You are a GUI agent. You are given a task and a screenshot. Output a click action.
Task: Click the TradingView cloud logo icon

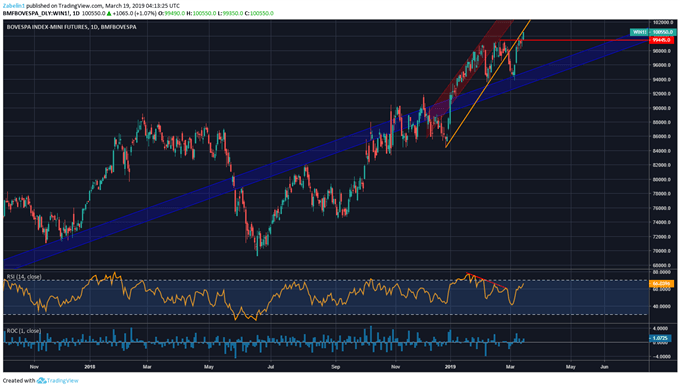point(41,381)
